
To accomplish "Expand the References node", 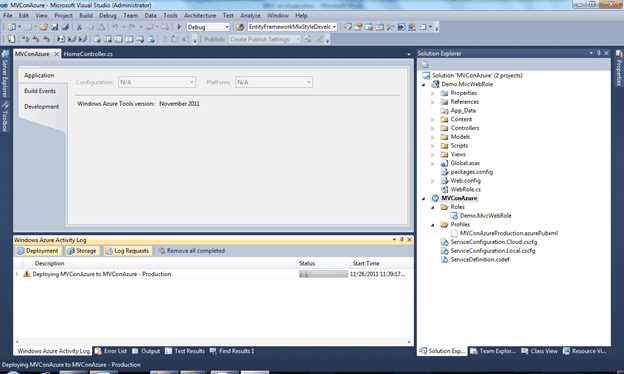I will point(433,102).
